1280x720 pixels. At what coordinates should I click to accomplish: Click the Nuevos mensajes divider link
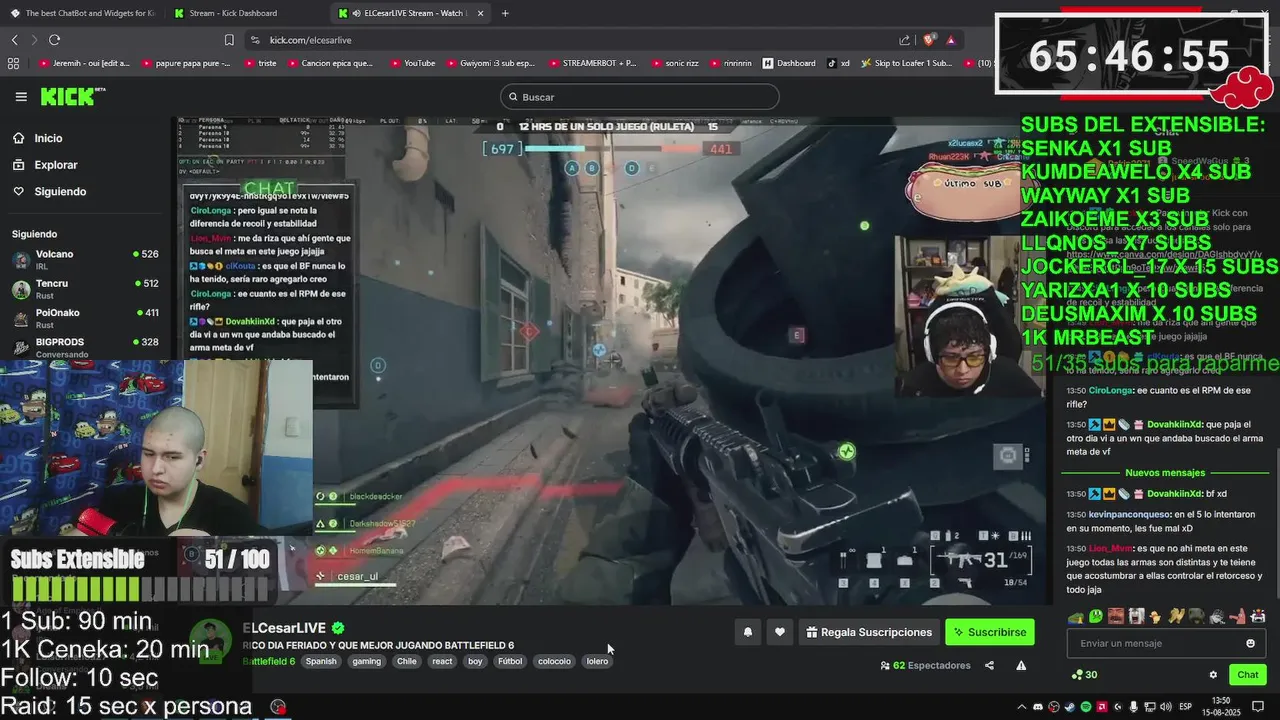pyautogui.click(x=1165, y=472)
